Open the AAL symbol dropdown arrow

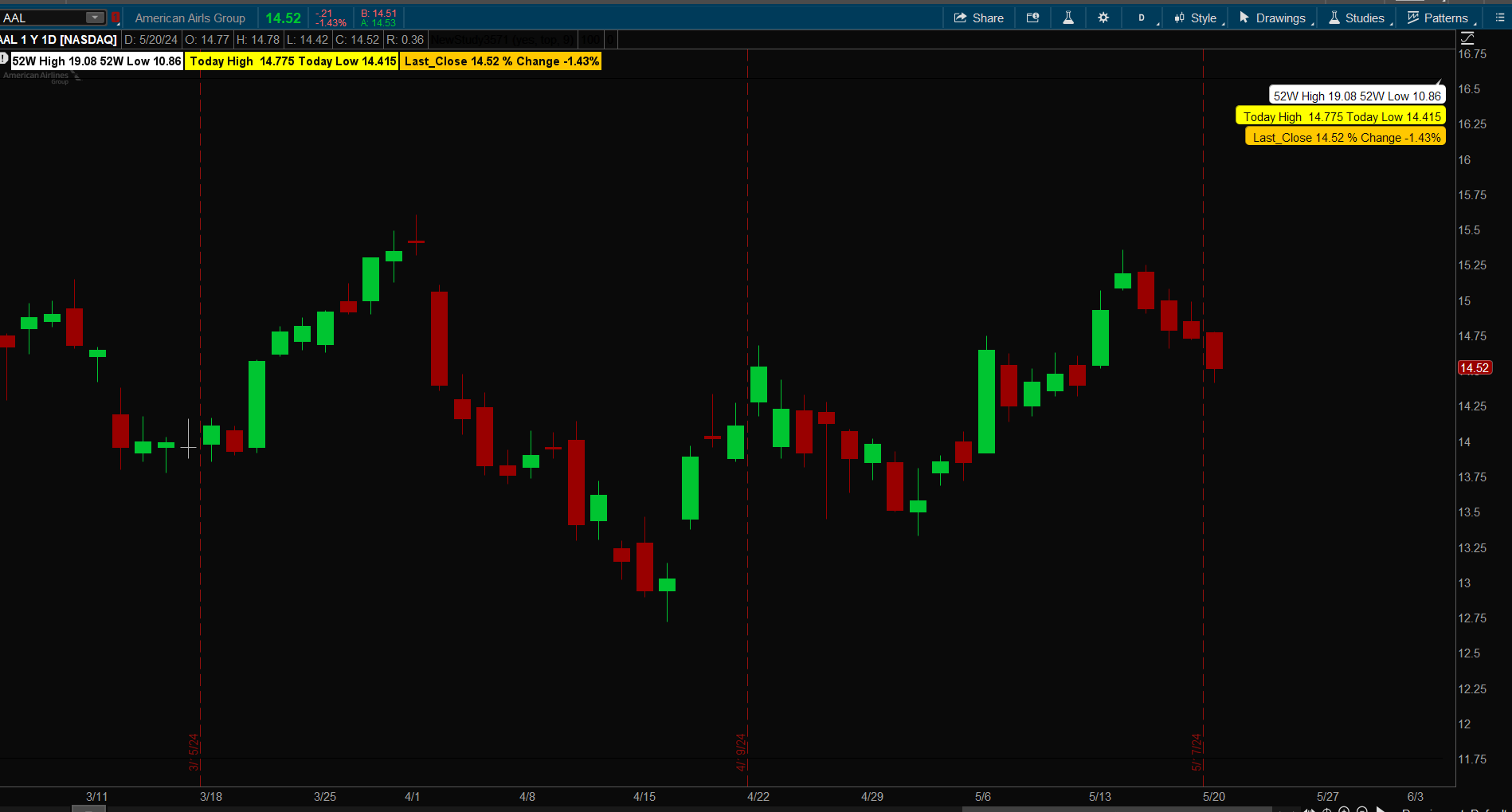coord(95,18)
